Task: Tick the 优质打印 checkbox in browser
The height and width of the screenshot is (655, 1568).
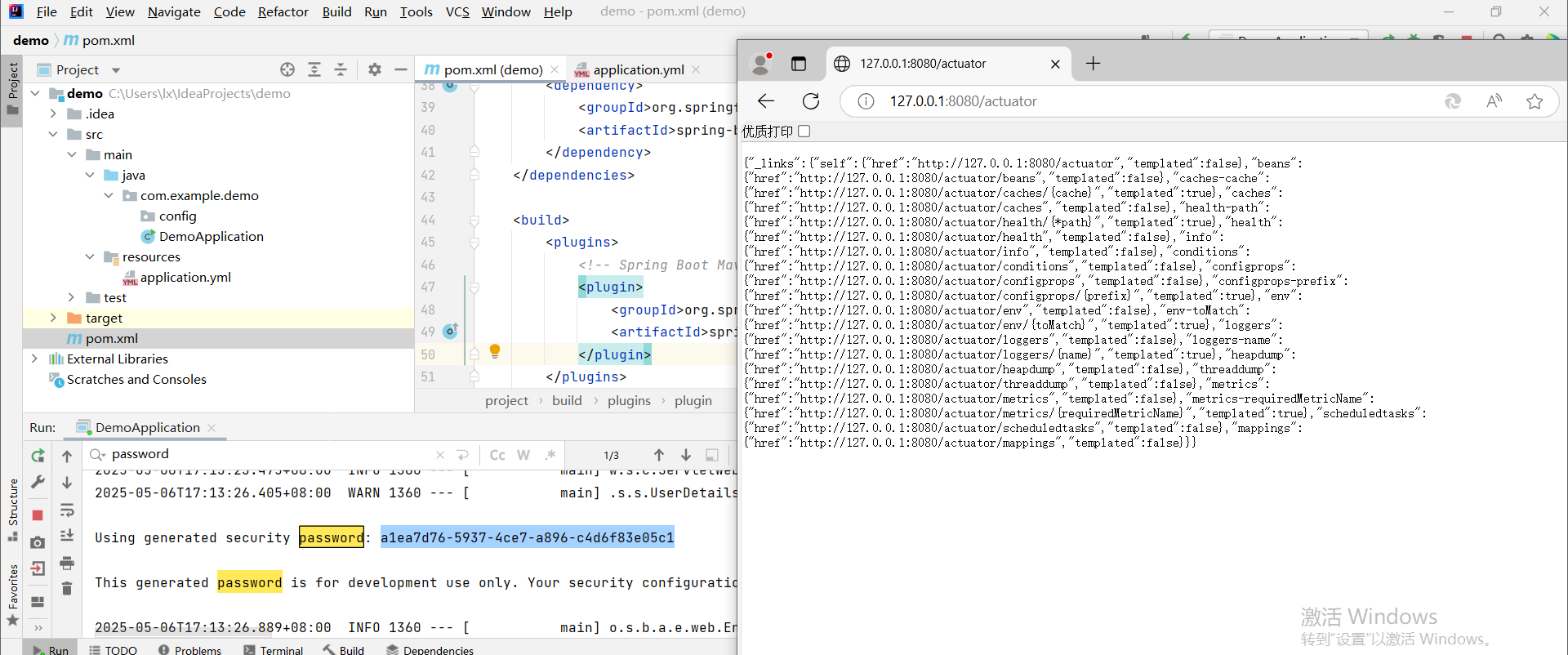Action: click(804, 131)
